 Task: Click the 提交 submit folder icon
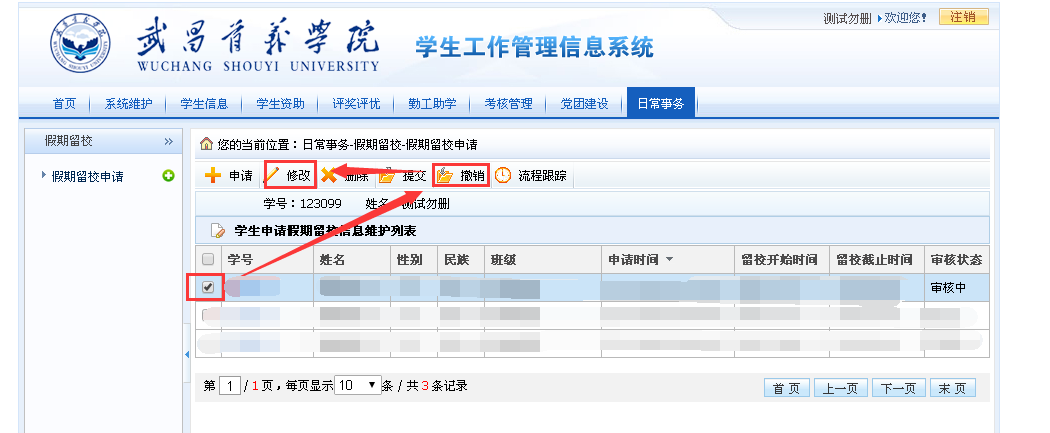click(388, 176)
